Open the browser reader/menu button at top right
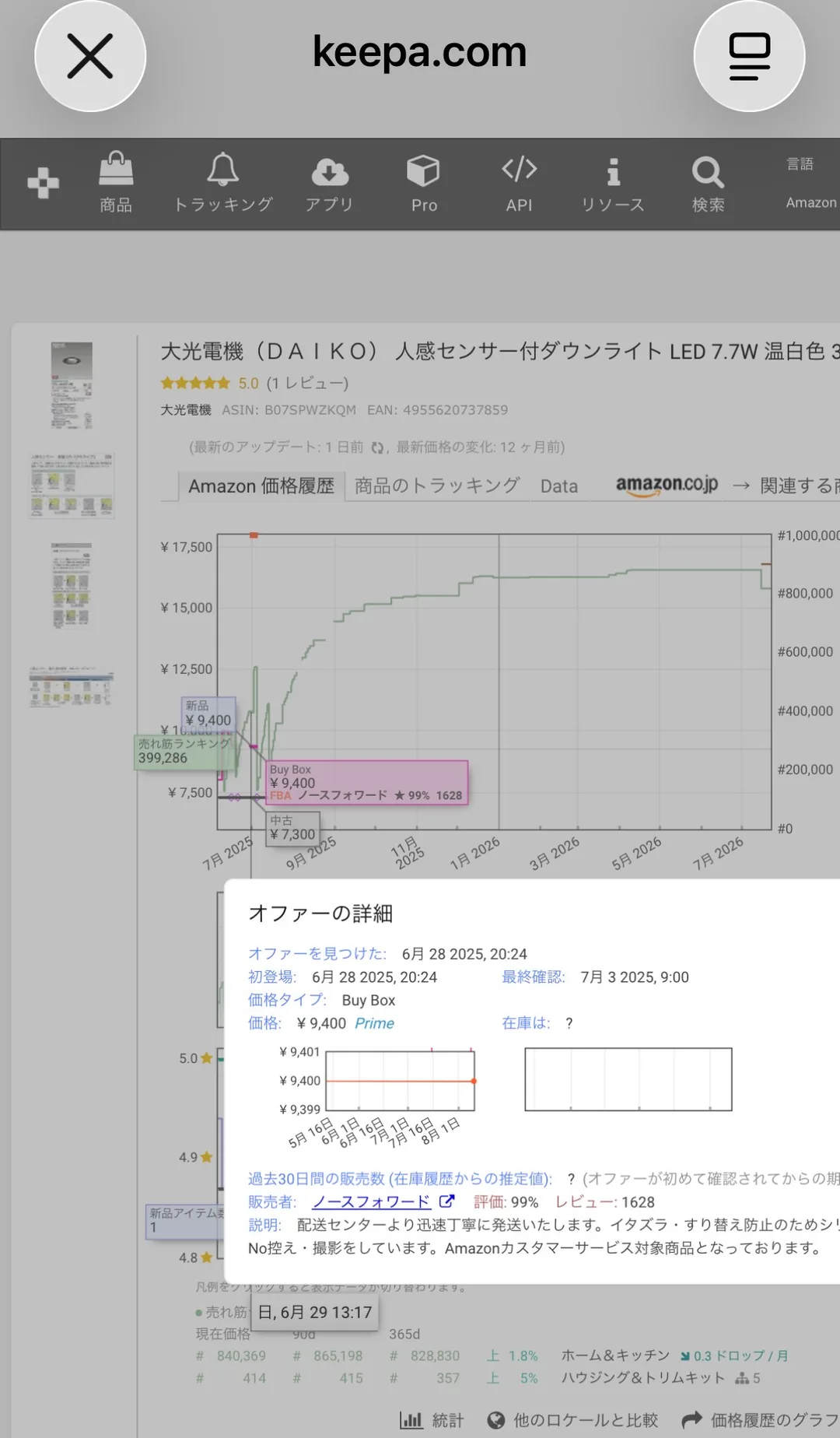The image size is (840, 1438). tap(749, 56)
